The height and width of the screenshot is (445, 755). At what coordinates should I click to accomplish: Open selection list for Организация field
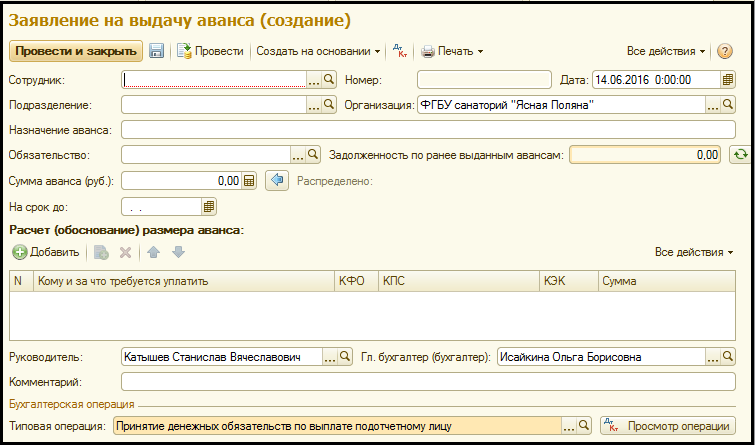click(x=713, y=104)
